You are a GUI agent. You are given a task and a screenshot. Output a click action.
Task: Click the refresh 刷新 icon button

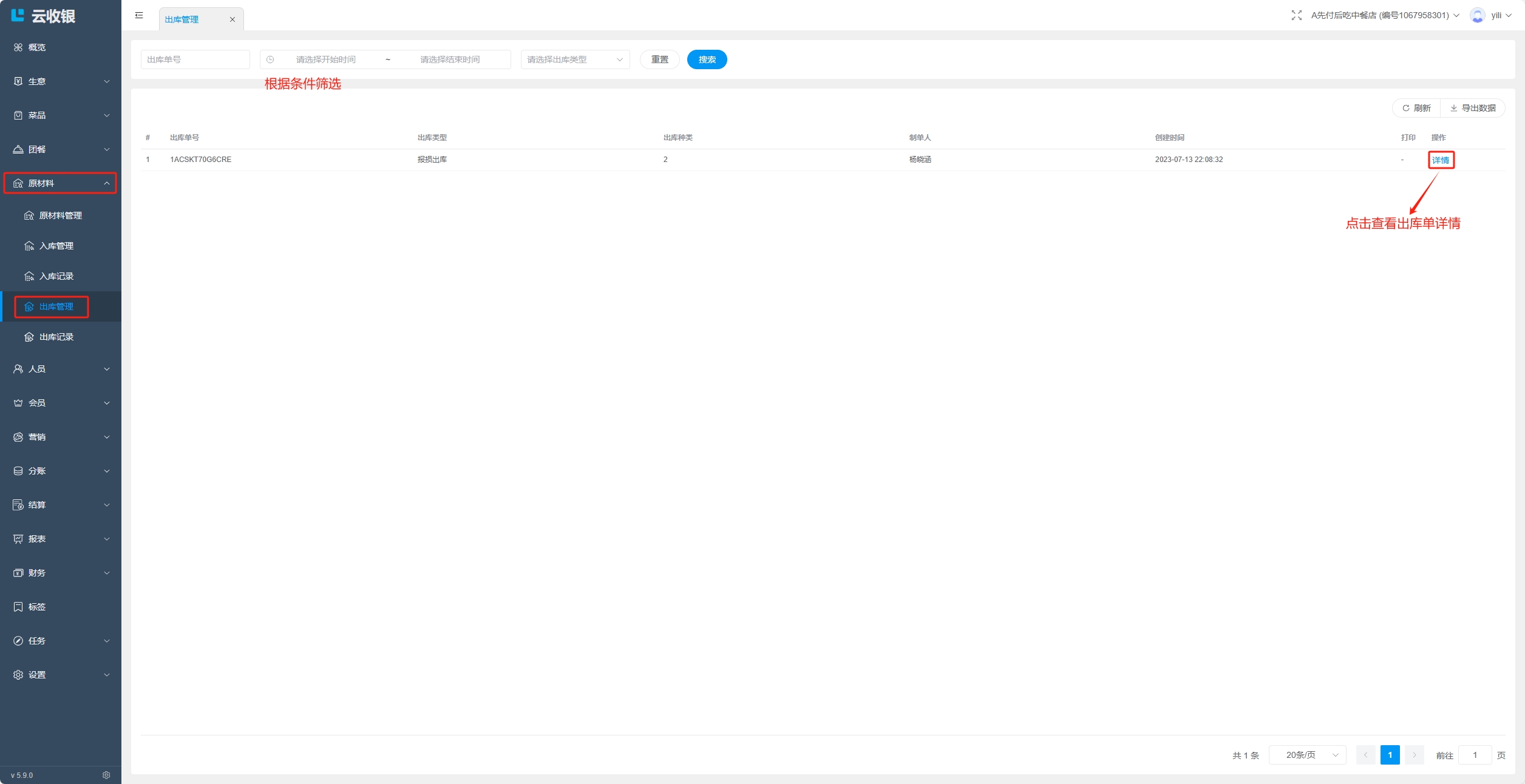pos(1416,108)
